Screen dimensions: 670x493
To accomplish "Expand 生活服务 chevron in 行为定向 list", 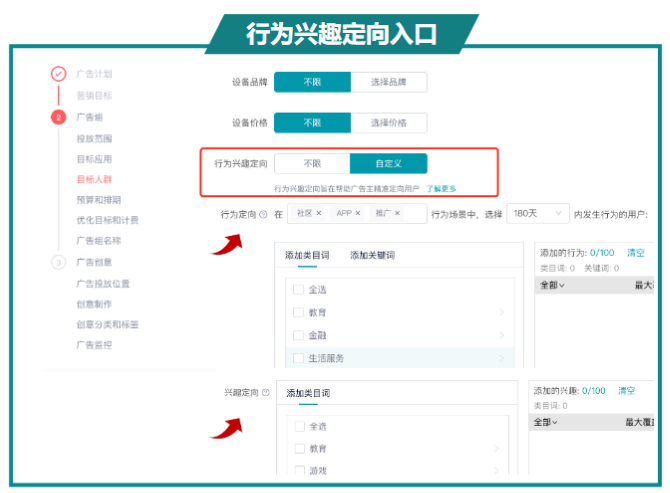I will tap(502, 358).
